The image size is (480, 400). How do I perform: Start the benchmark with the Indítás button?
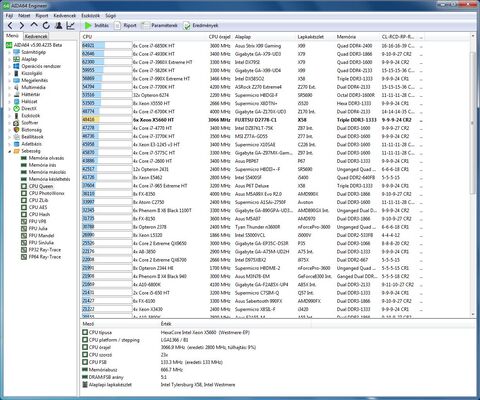pos(96,25)
